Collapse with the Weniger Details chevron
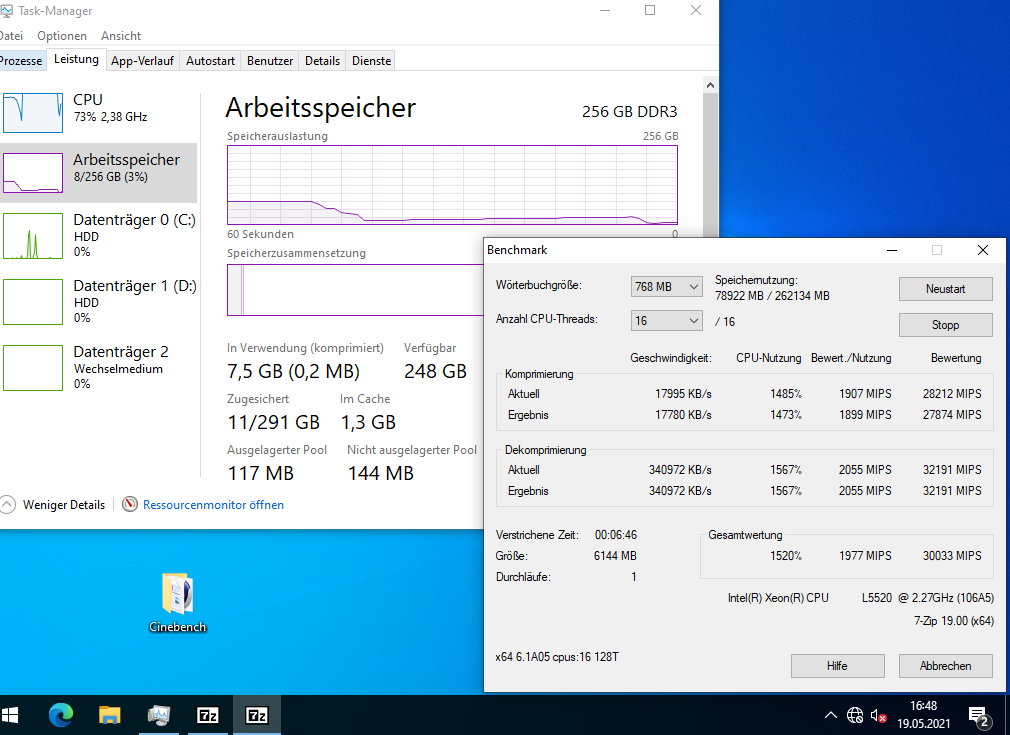 click(x=8, y=504)
